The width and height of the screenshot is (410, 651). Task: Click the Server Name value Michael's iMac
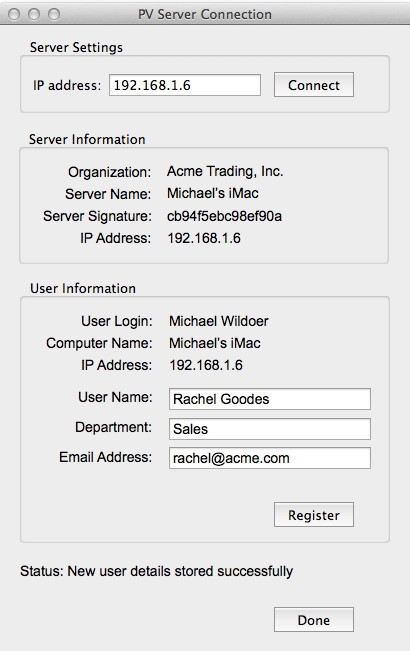tap(213, 193)
